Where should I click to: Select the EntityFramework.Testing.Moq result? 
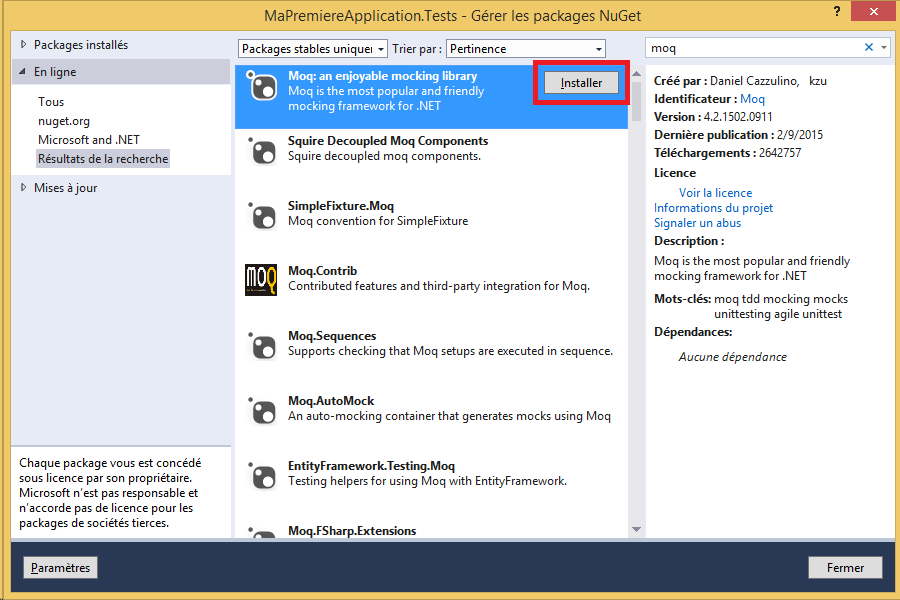pos(432,486)
